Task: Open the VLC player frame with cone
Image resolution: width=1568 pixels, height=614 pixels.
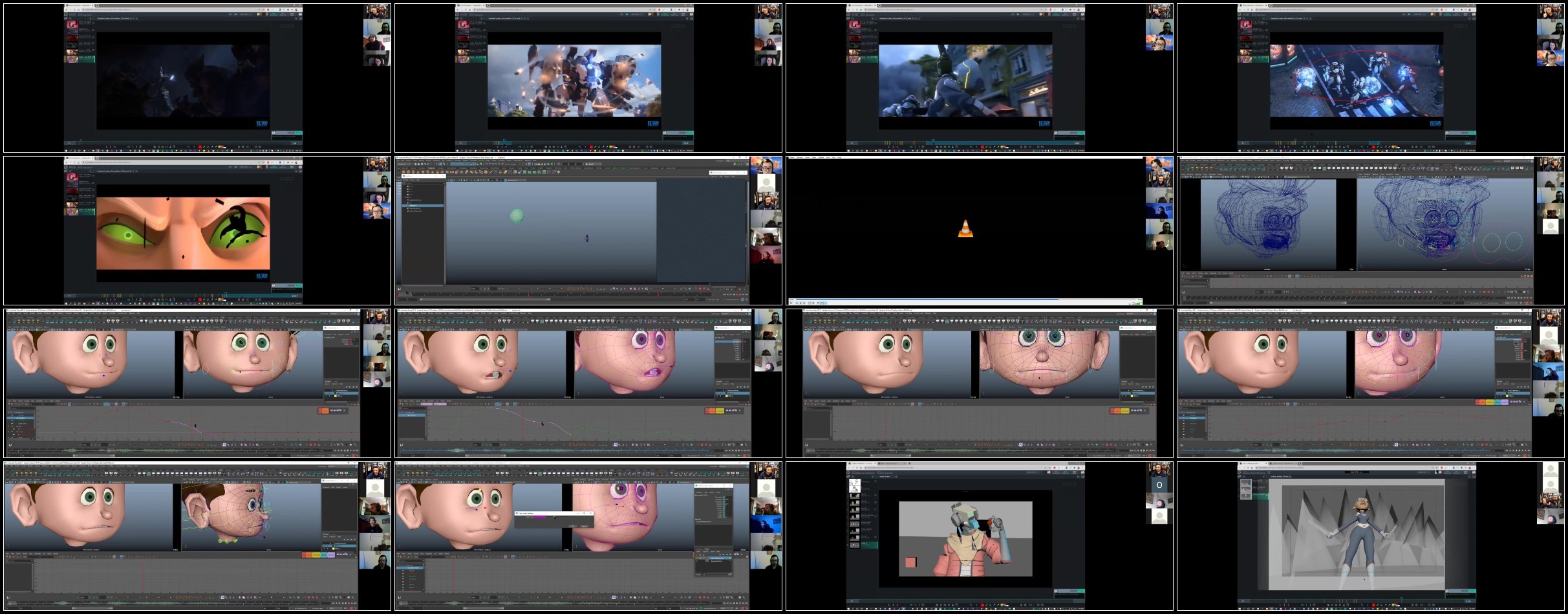Action: click(x=980, y=230)
